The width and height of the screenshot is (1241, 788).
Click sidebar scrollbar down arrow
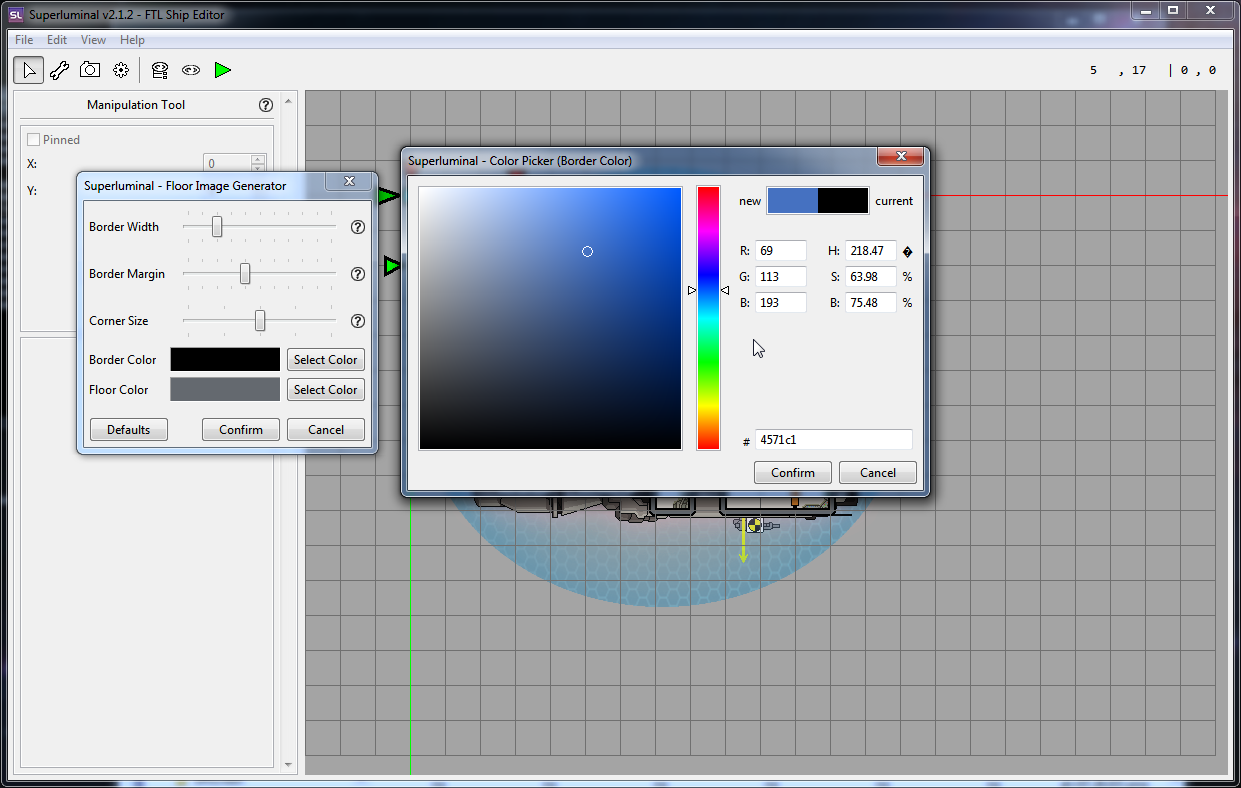(x=289, y=765)
